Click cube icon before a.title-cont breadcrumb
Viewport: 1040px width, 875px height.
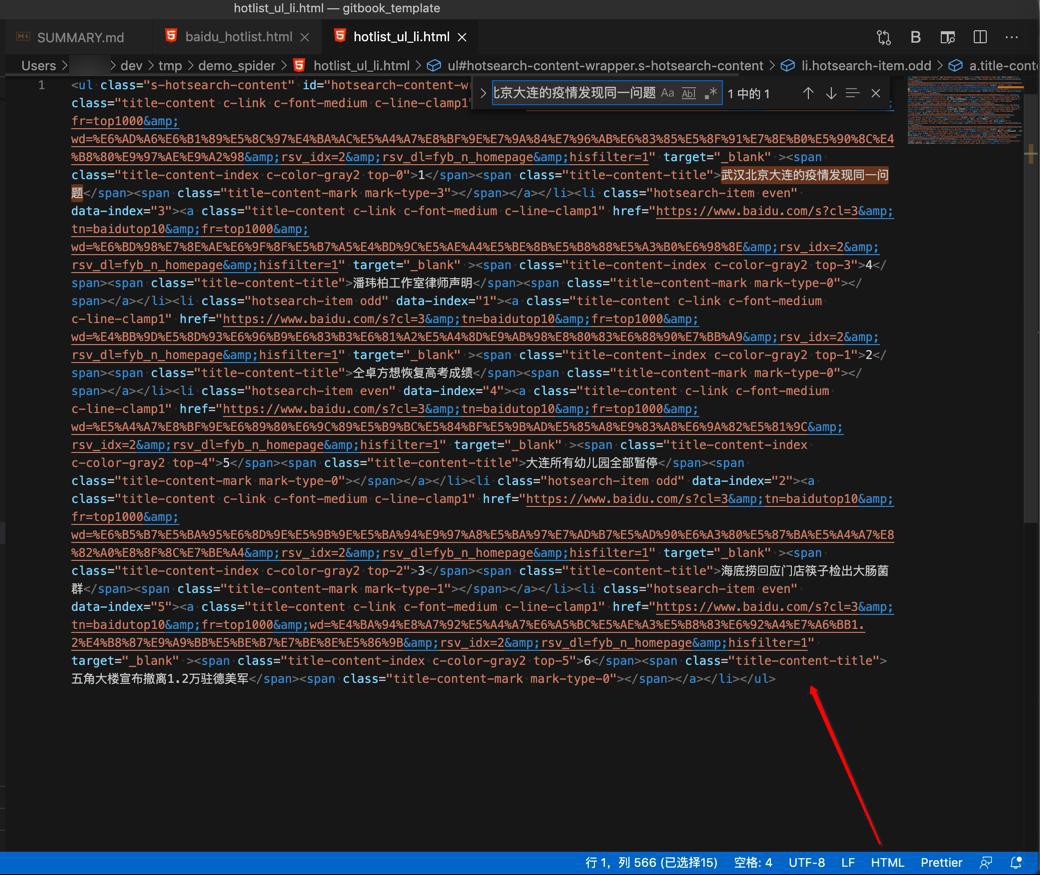956,65
